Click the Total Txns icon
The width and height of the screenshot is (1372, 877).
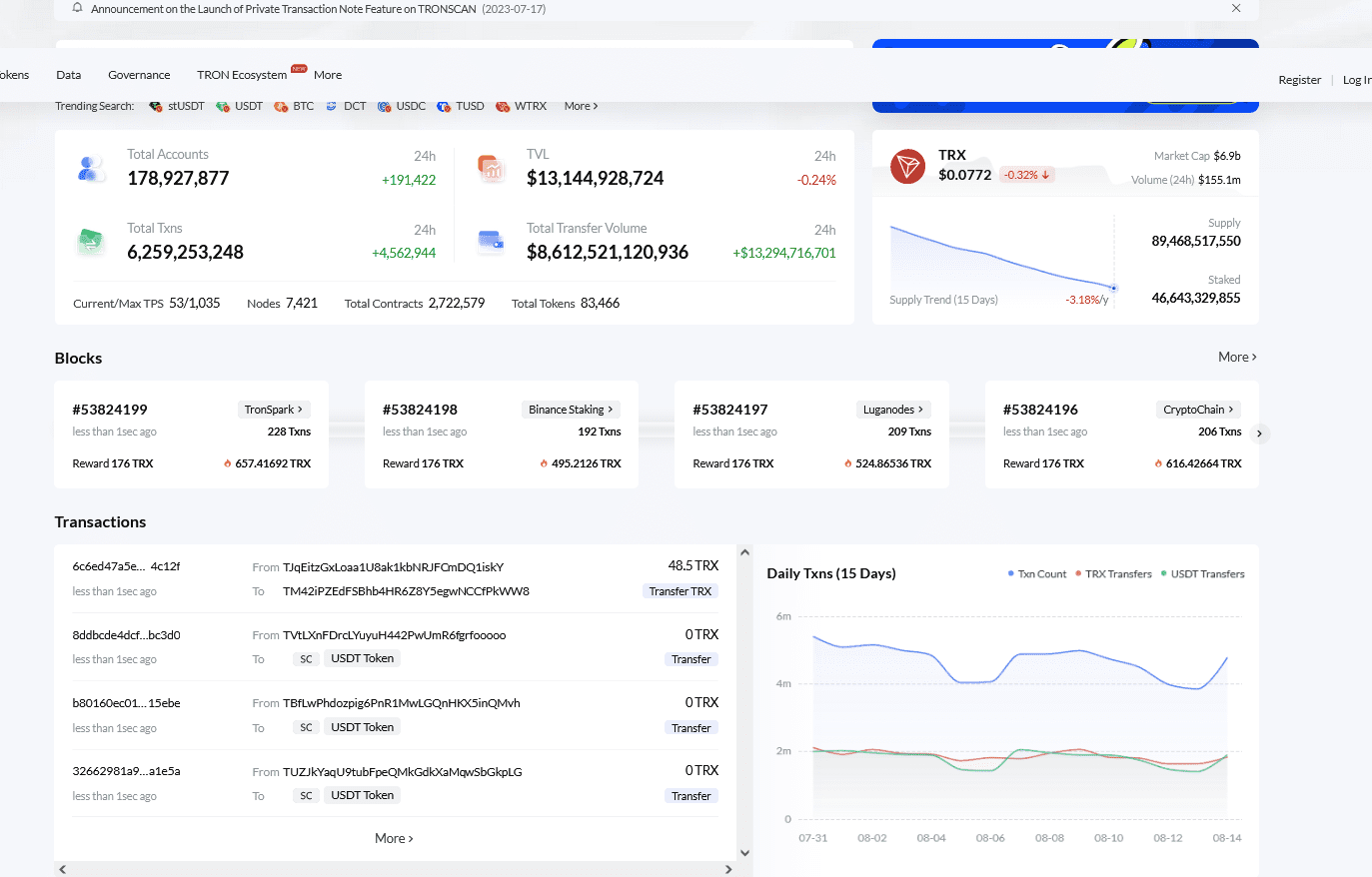91,242
